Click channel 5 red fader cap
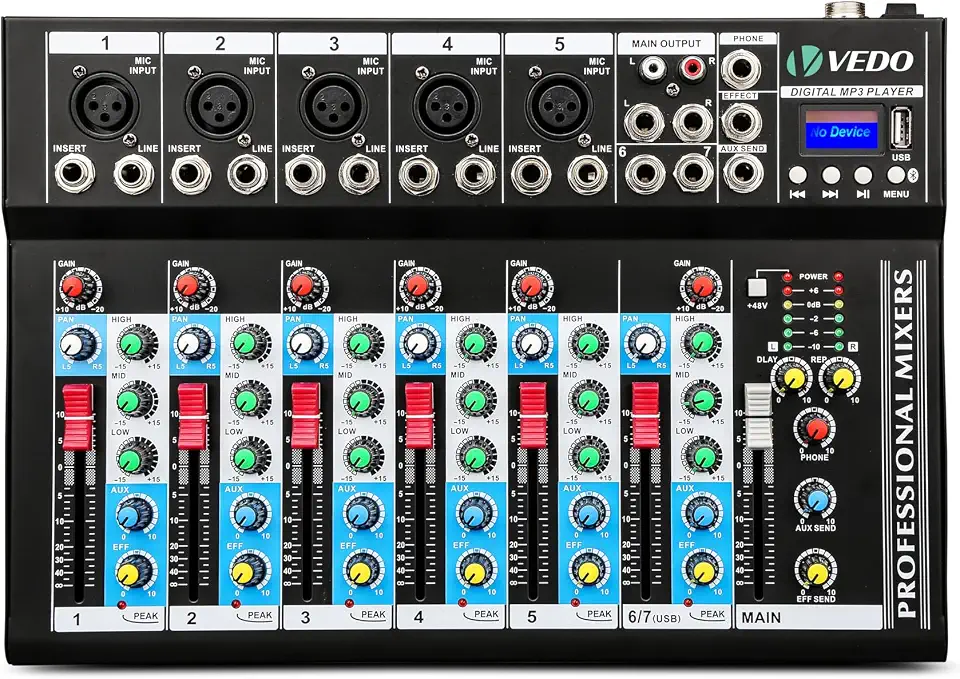Screen dimensions: 960x679 tap(533, 415)
